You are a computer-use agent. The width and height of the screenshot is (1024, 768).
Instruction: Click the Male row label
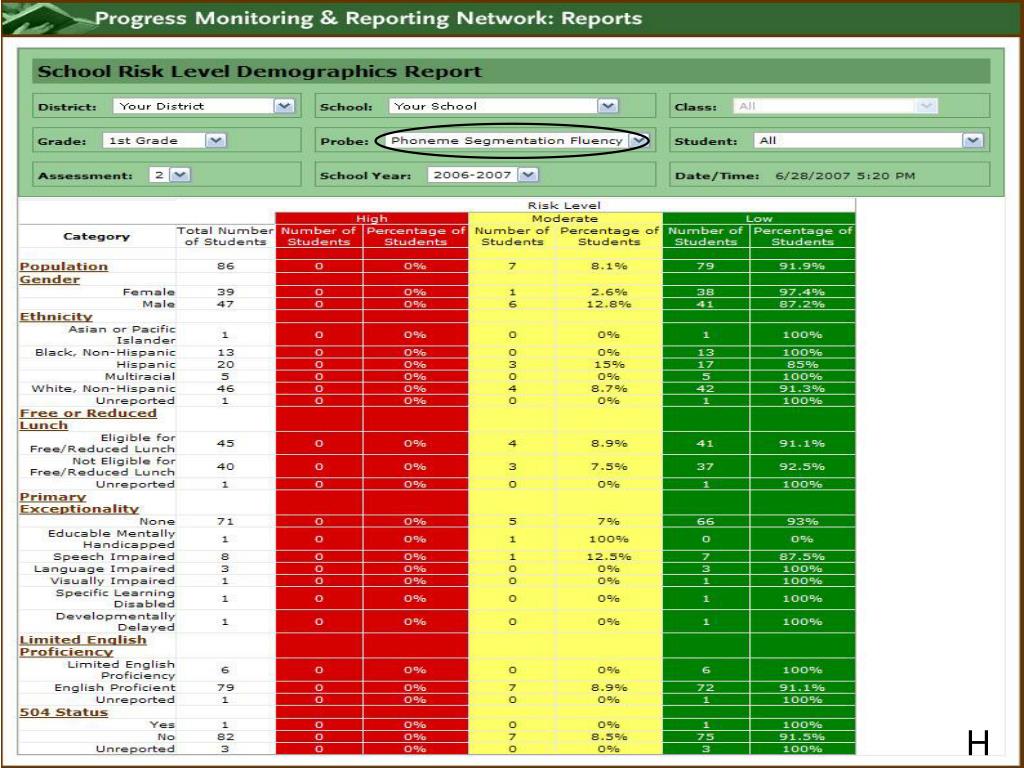click(x=159, y=304)
